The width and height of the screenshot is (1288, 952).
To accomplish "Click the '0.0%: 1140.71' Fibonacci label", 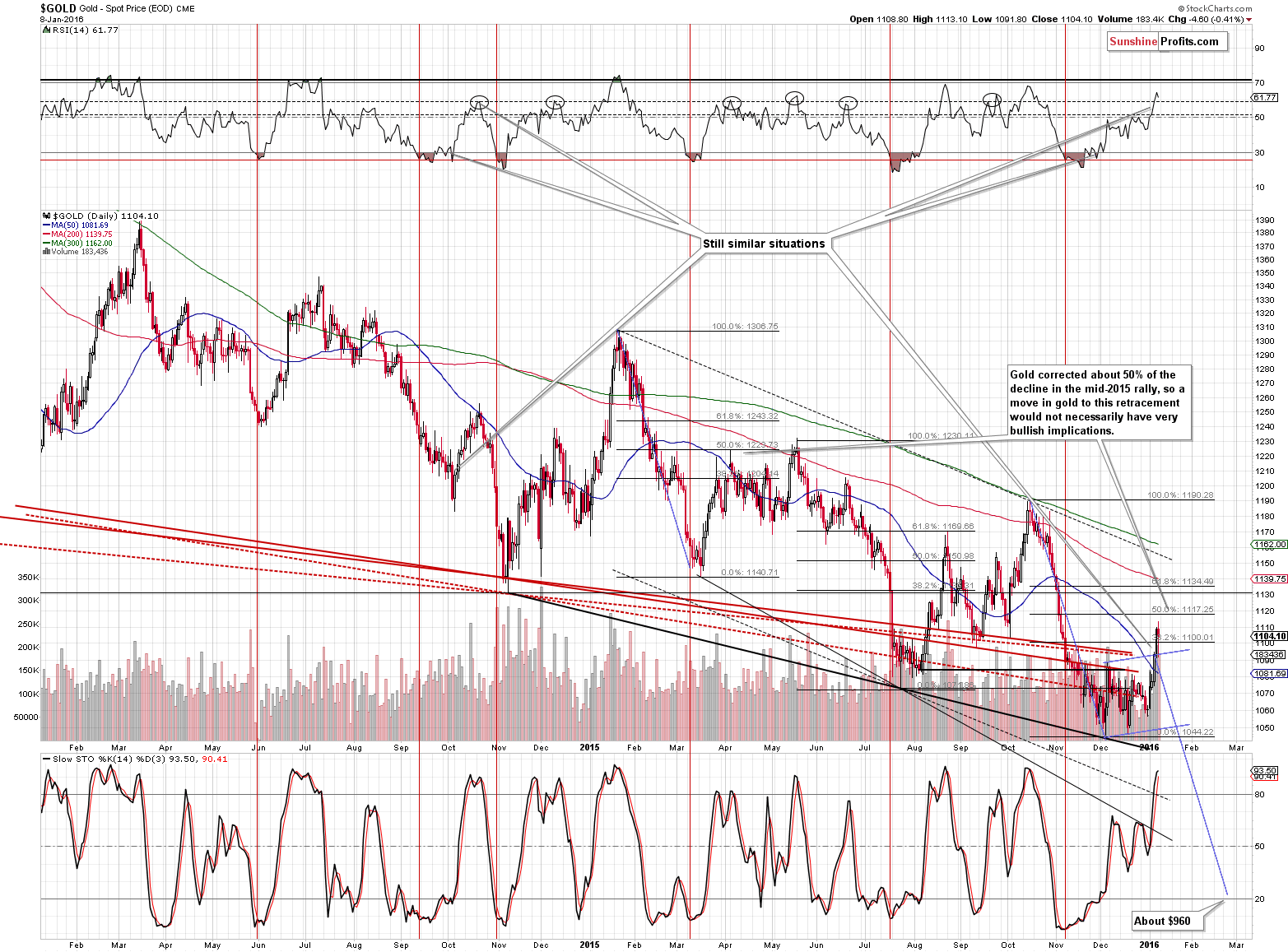I will pos(750,573).
